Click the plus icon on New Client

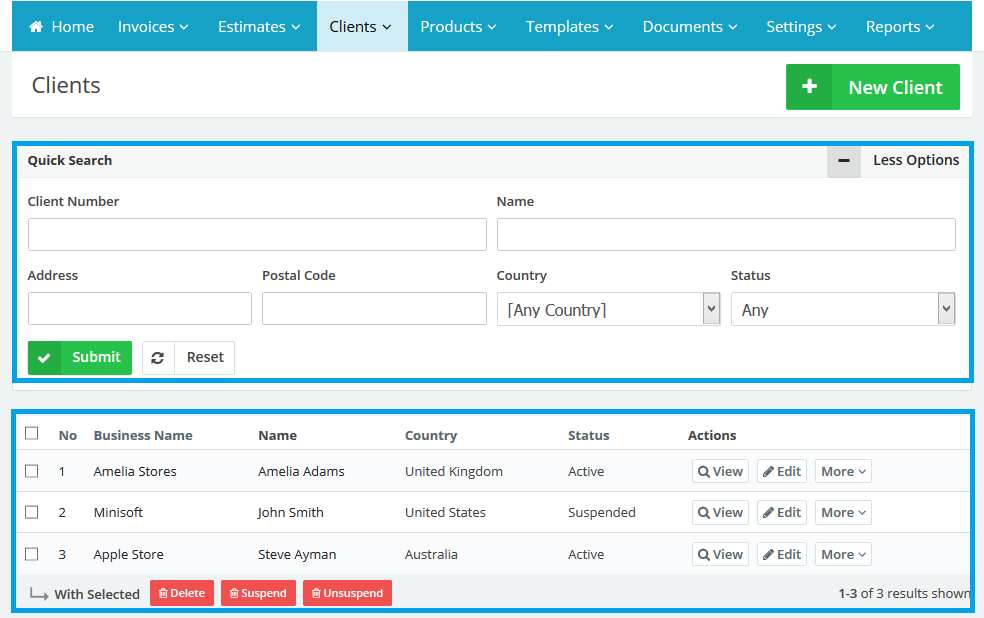pos(809,87)
